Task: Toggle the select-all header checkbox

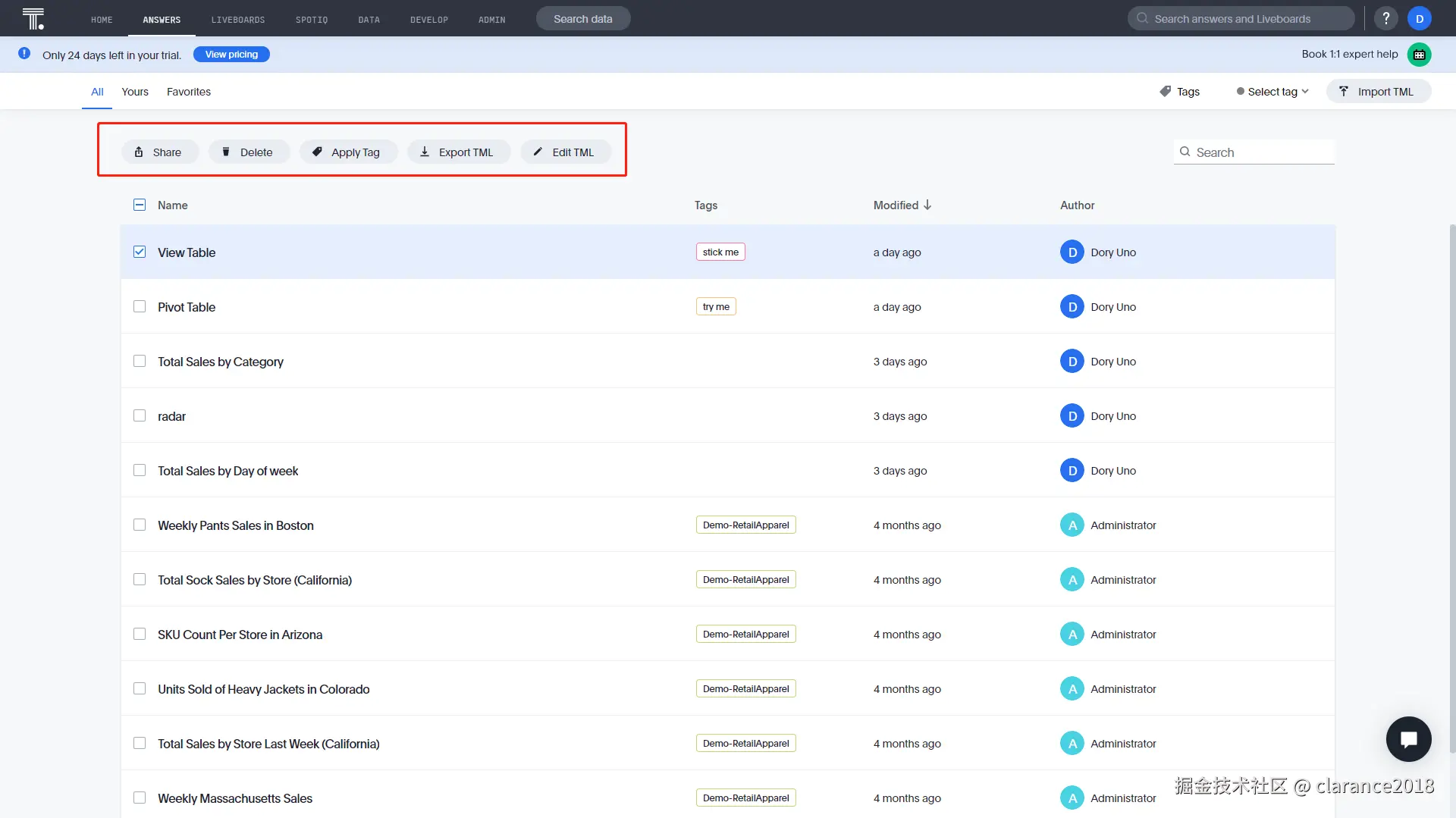Action: pyautogui.click(x=140, y=205)
